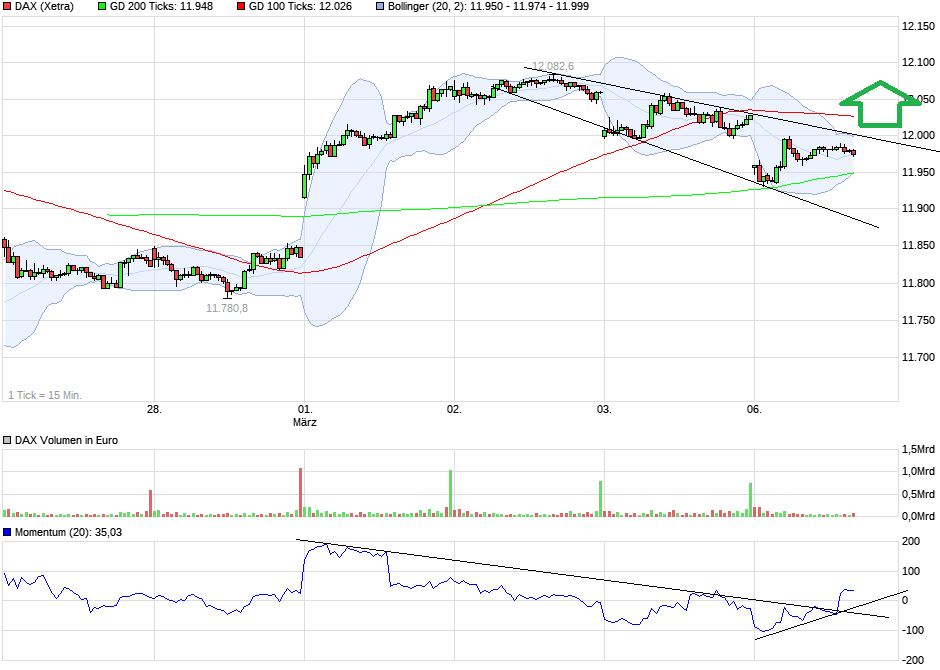Screen dimensions: 940x670
Task: Click the 12.100 price axis label
Action: point(918,62)
